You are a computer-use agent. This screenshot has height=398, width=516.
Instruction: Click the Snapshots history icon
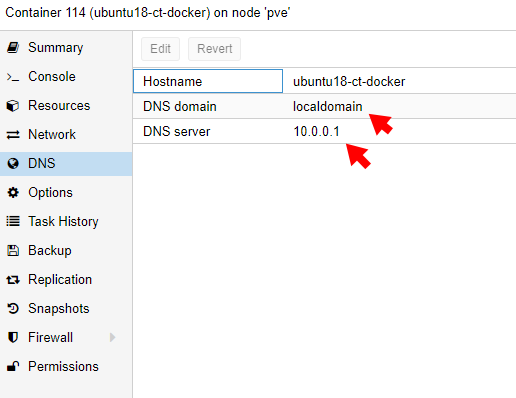coord(13,308)
